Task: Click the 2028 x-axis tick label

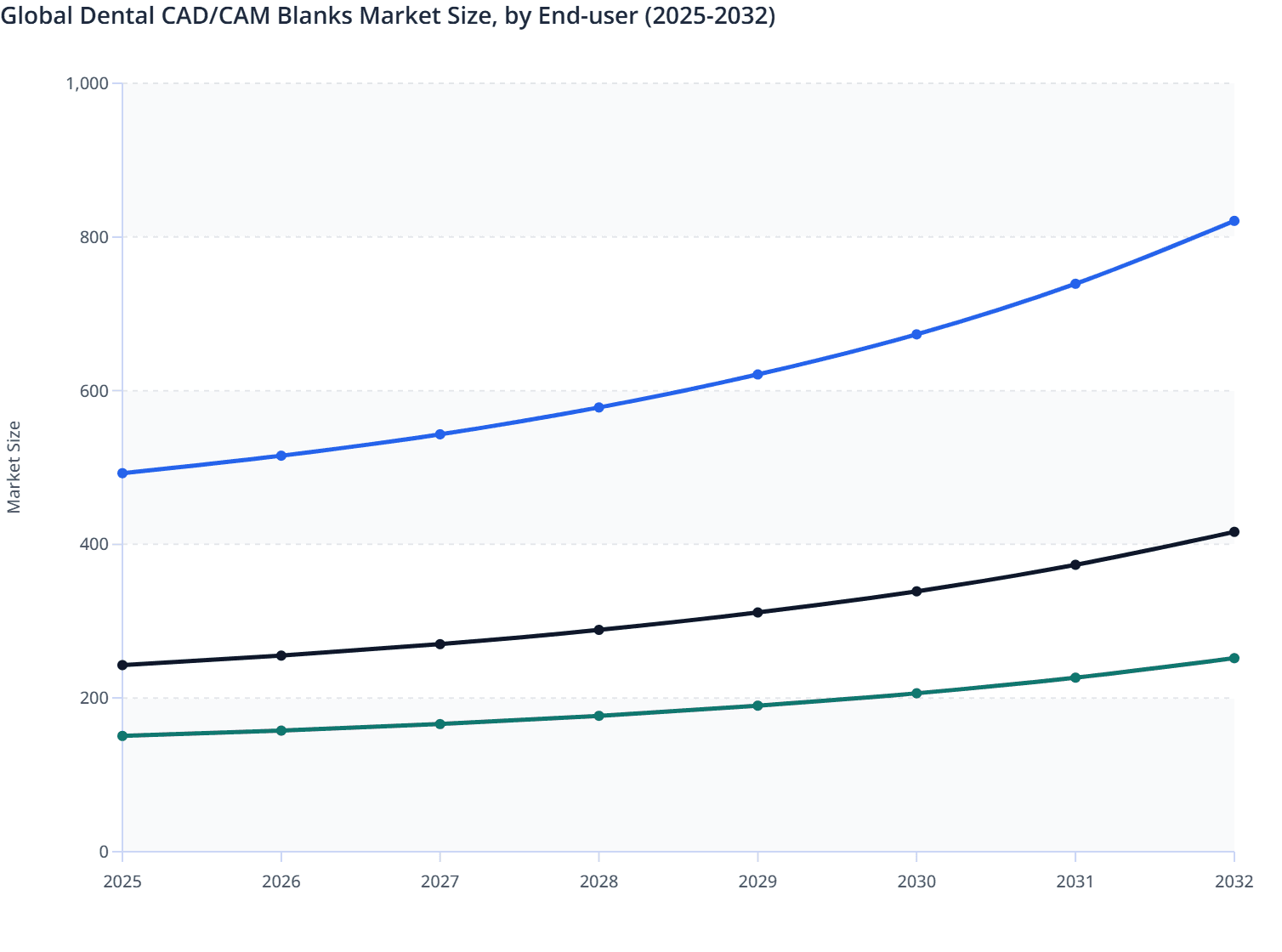Action: 598,881
